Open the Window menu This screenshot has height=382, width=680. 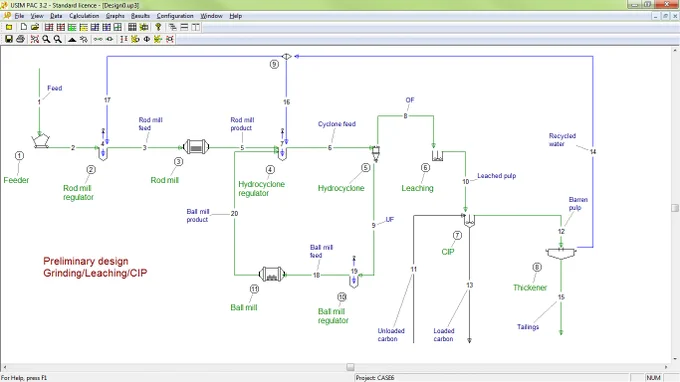(x=211, y=16)
